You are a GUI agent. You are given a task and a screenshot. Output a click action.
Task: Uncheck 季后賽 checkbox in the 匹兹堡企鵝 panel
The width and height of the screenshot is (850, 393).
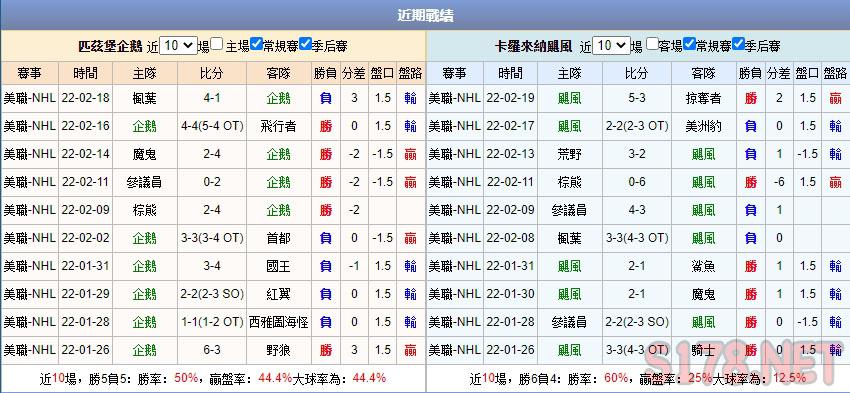tap(305, 44)
